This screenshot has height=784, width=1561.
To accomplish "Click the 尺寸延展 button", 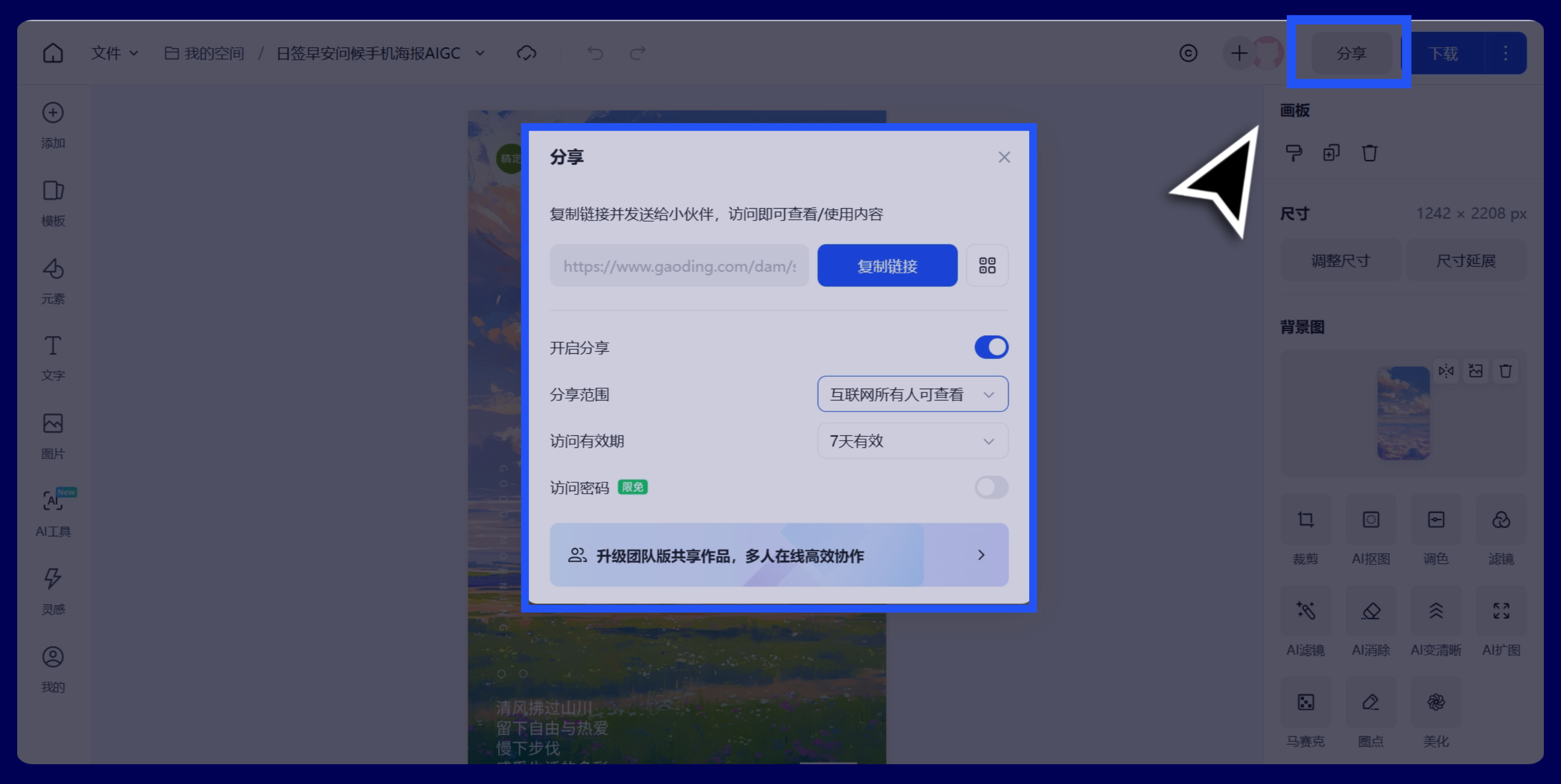I will [x=1466, y=261].
